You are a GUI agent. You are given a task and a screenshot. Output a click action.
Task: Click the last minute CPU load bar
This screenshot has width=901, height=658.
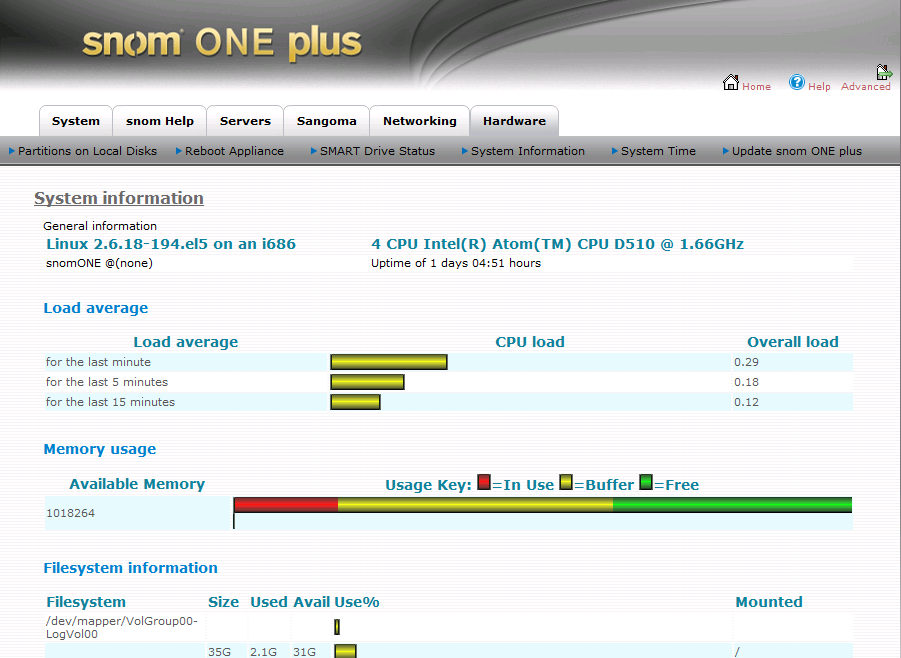pos(389,362)
